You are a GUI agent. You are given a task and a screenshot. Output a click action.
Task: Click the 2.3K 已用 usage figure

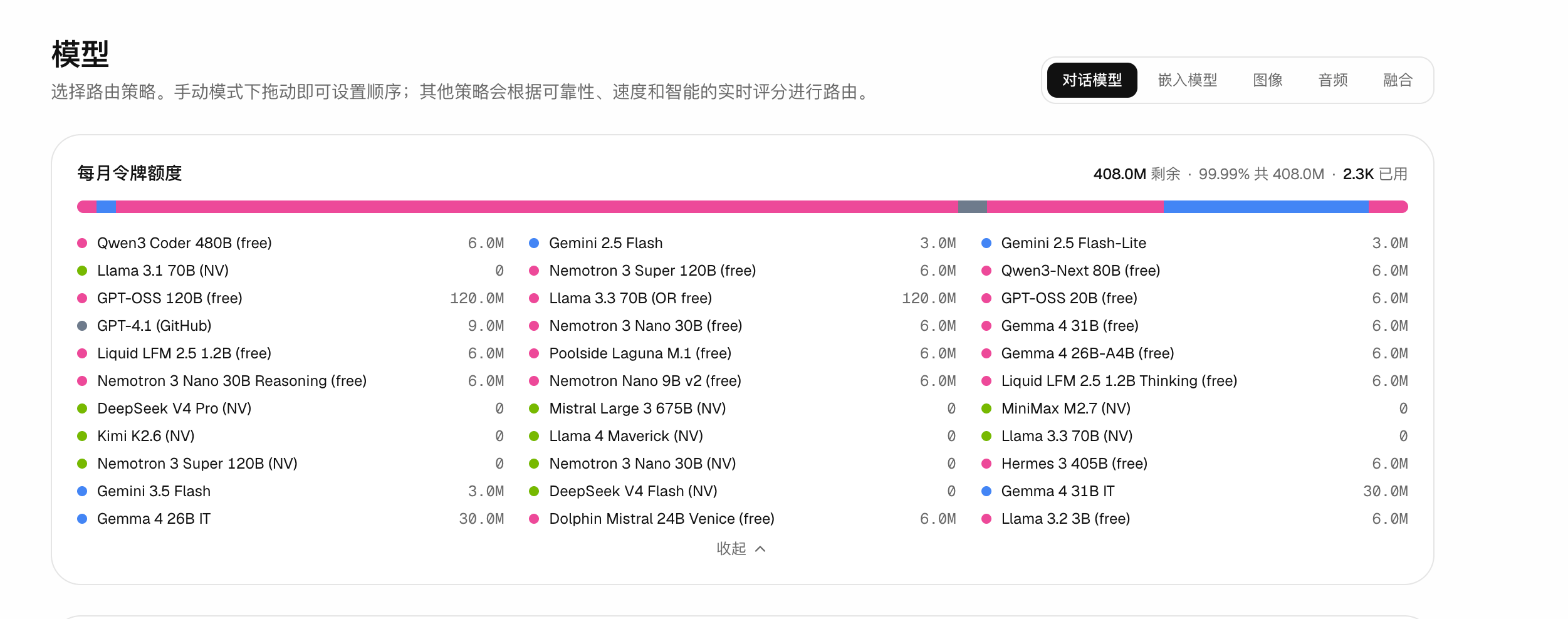point(1376,174)
